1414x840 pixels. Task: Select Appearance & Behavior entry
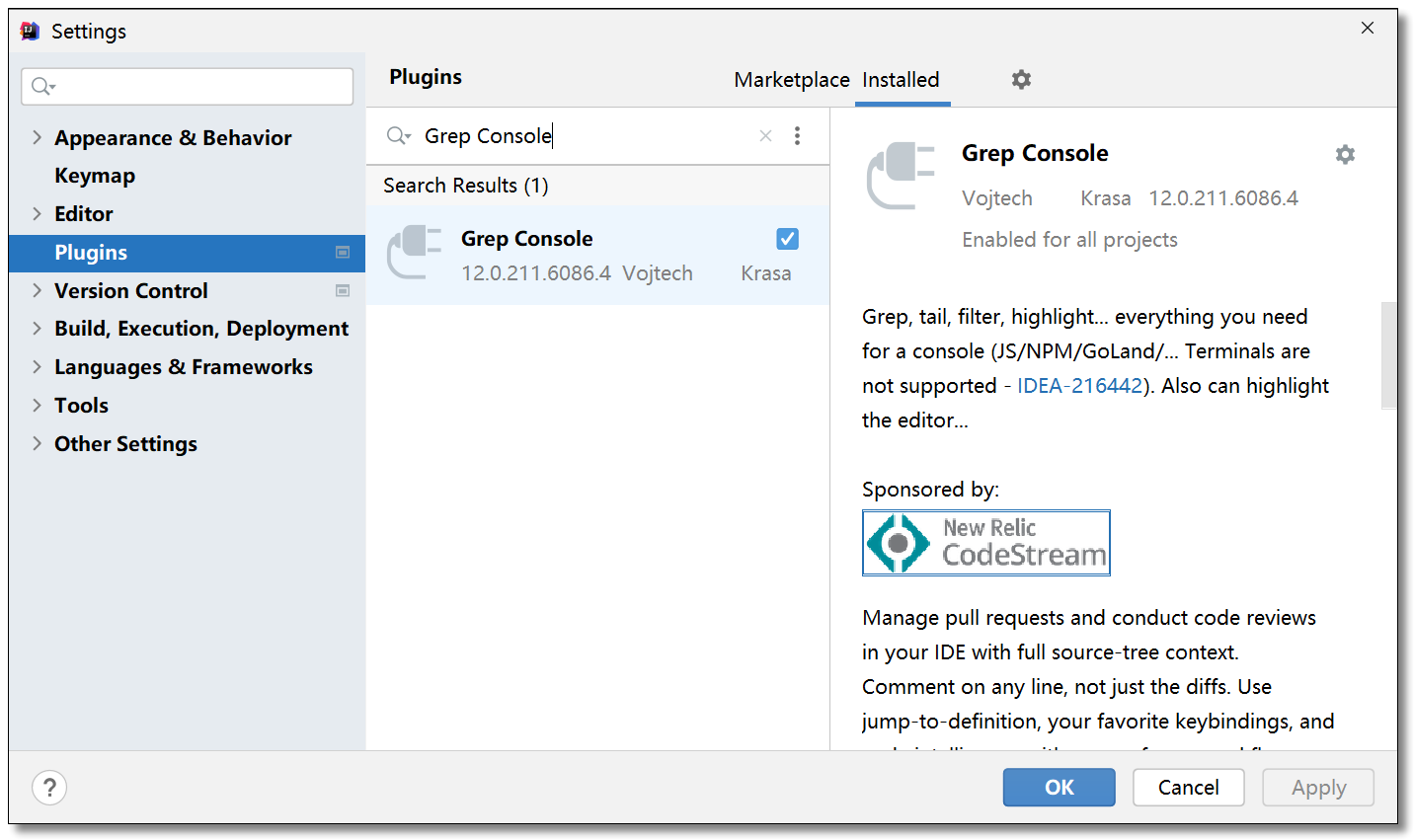(x=173, y=138)
